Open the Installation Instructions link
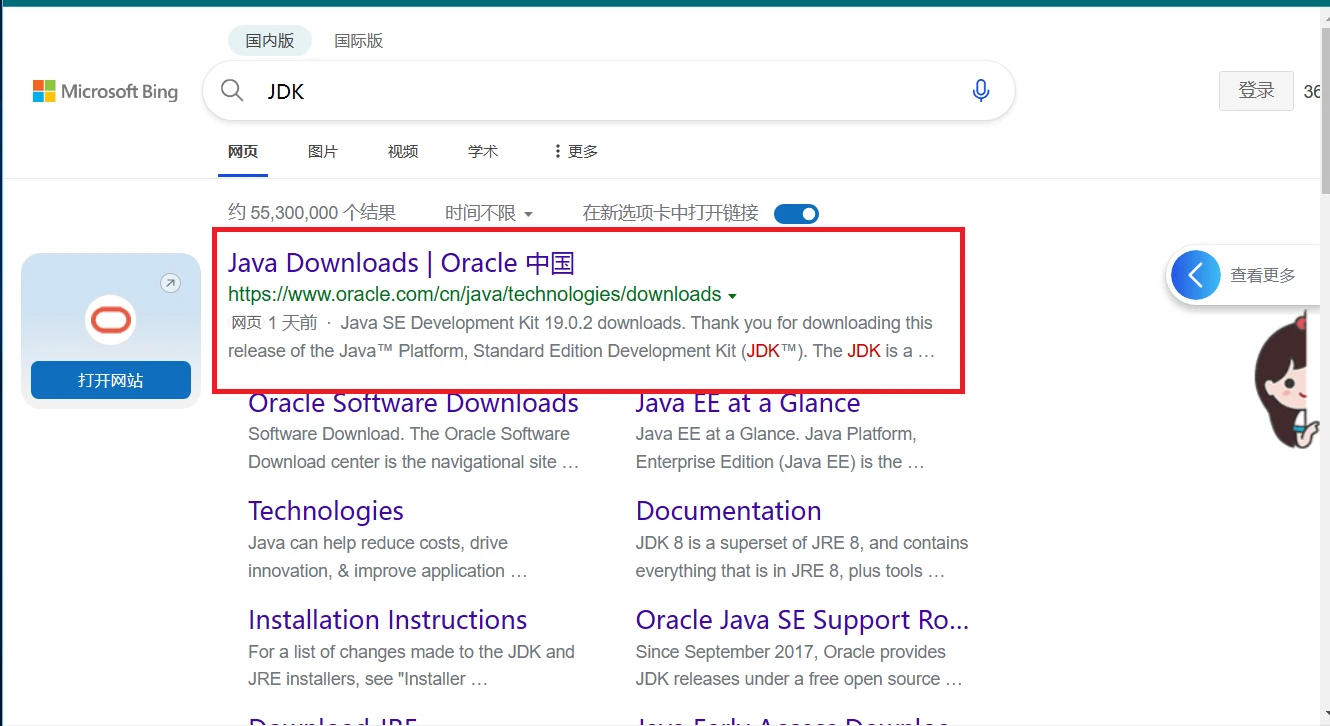 point(388,620)
